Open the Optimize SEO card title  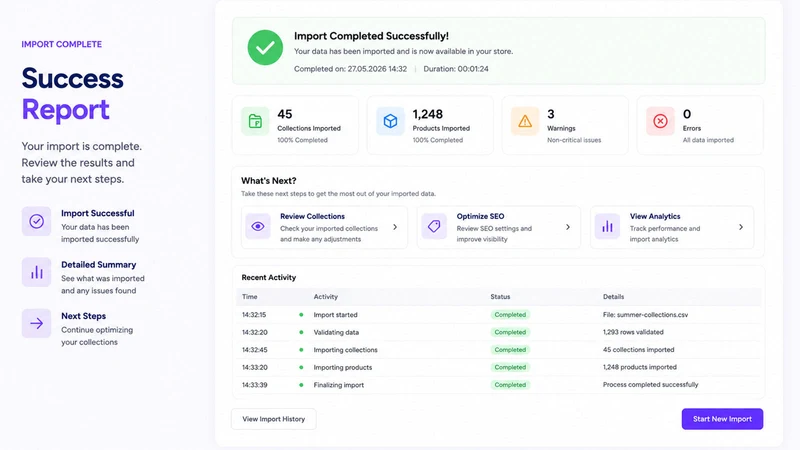(480, 216)
